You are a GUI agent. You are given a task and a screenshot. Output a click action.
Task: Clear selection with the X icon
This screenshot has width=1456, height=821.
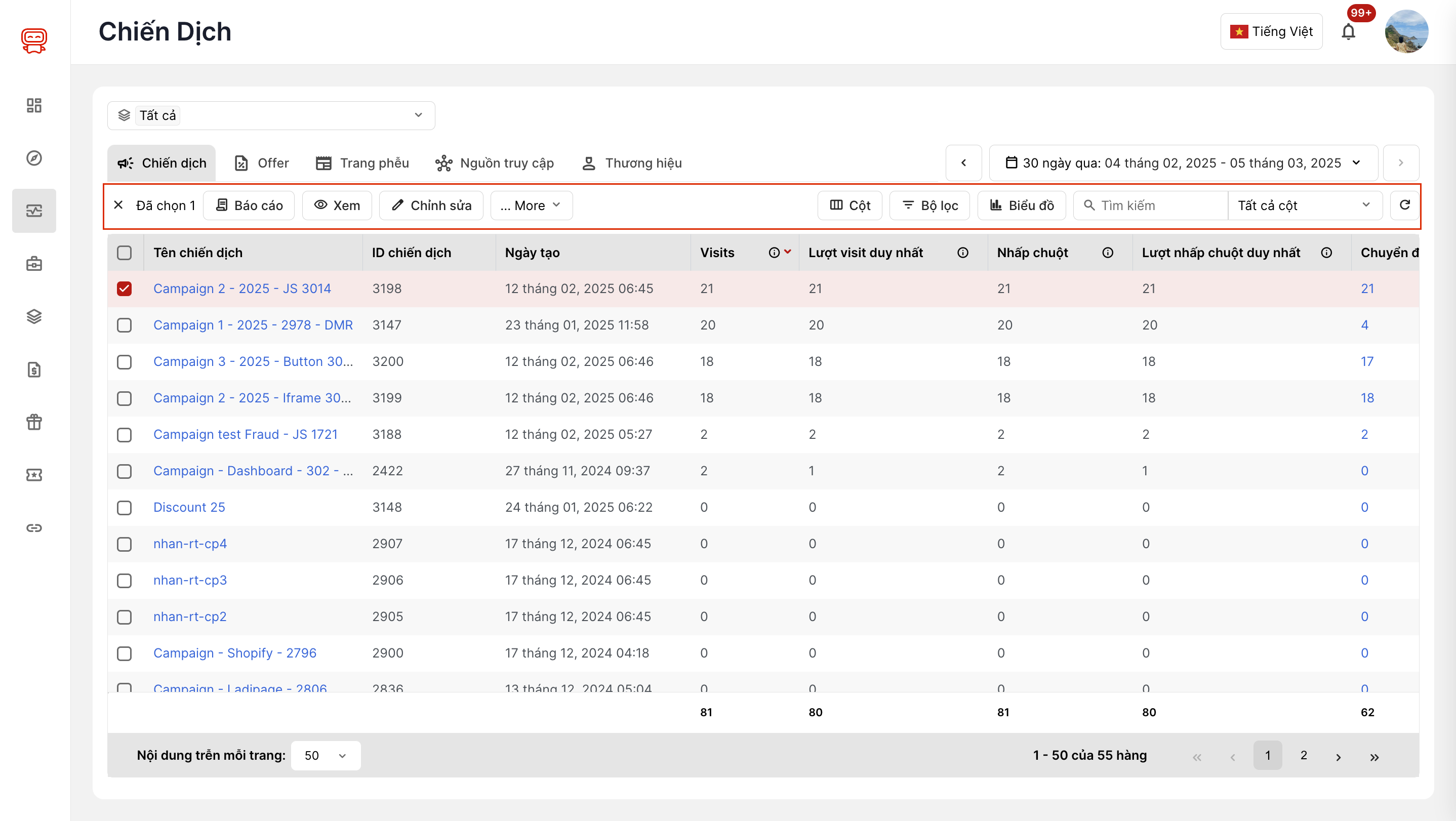(x=118, y=205)
